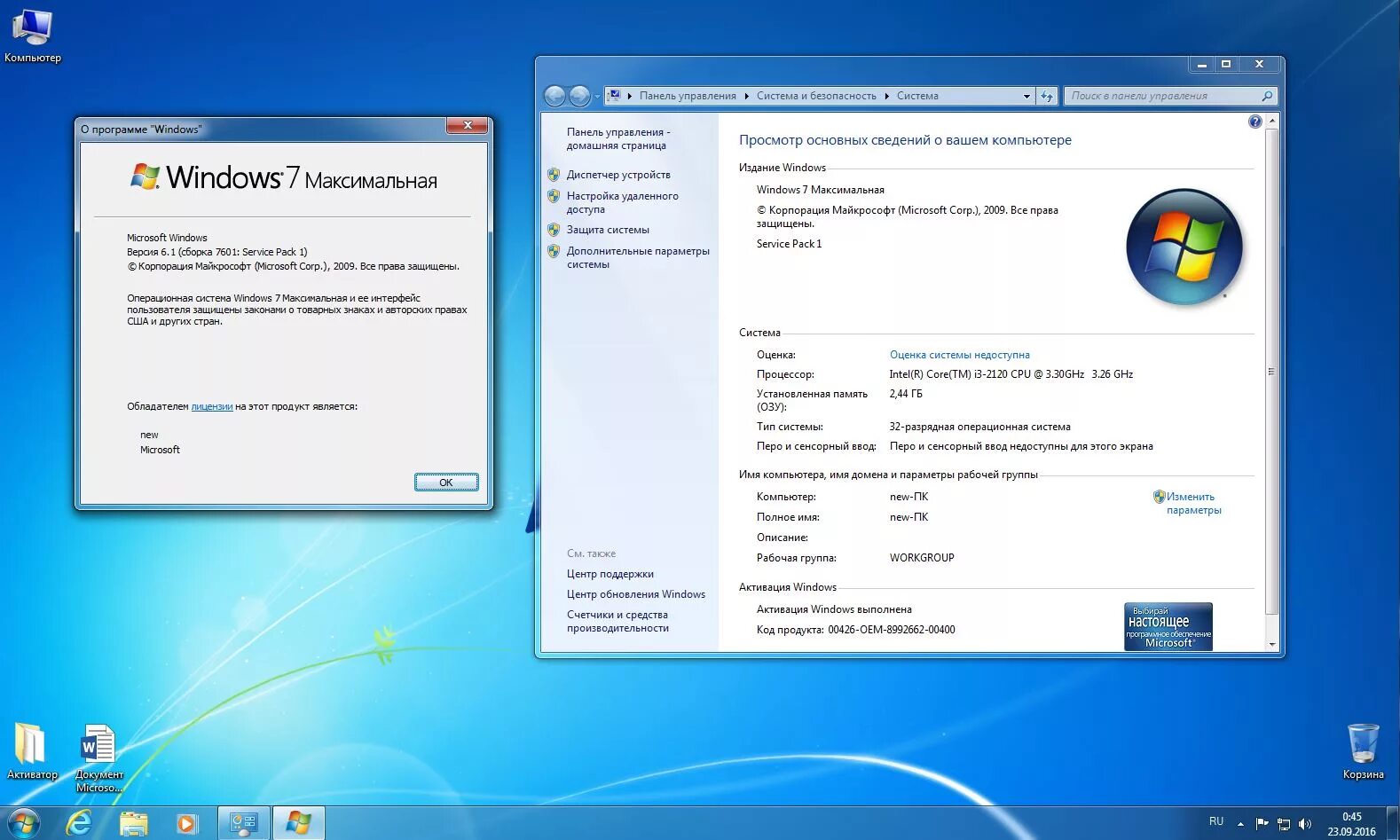Click the processor text Intel Core i3-2120
This screenshot has height=840, width=1400.
[x=1011, y=374]
